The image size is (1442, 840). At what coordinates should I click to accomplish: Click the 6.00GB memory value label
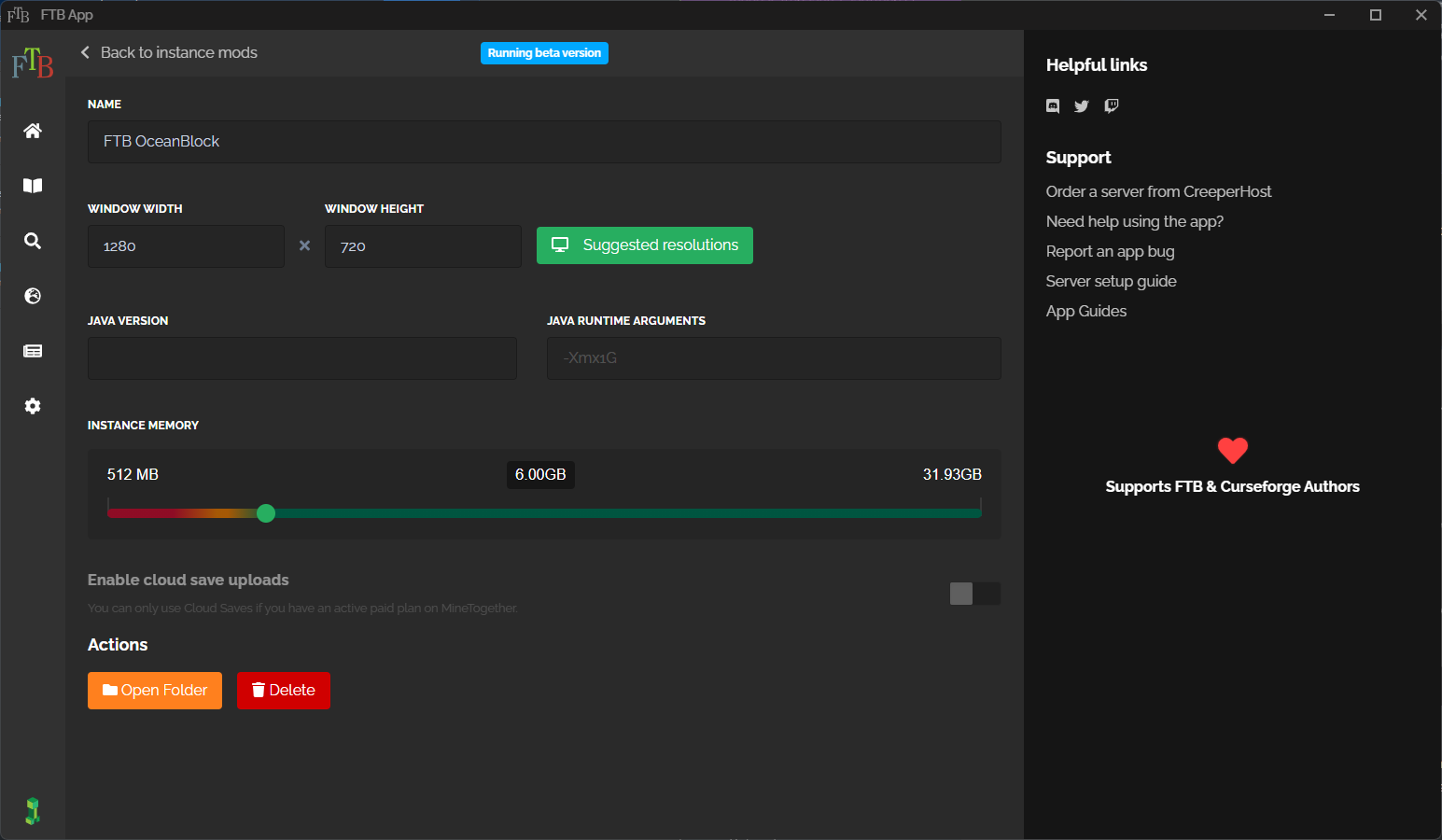[540, 475]
